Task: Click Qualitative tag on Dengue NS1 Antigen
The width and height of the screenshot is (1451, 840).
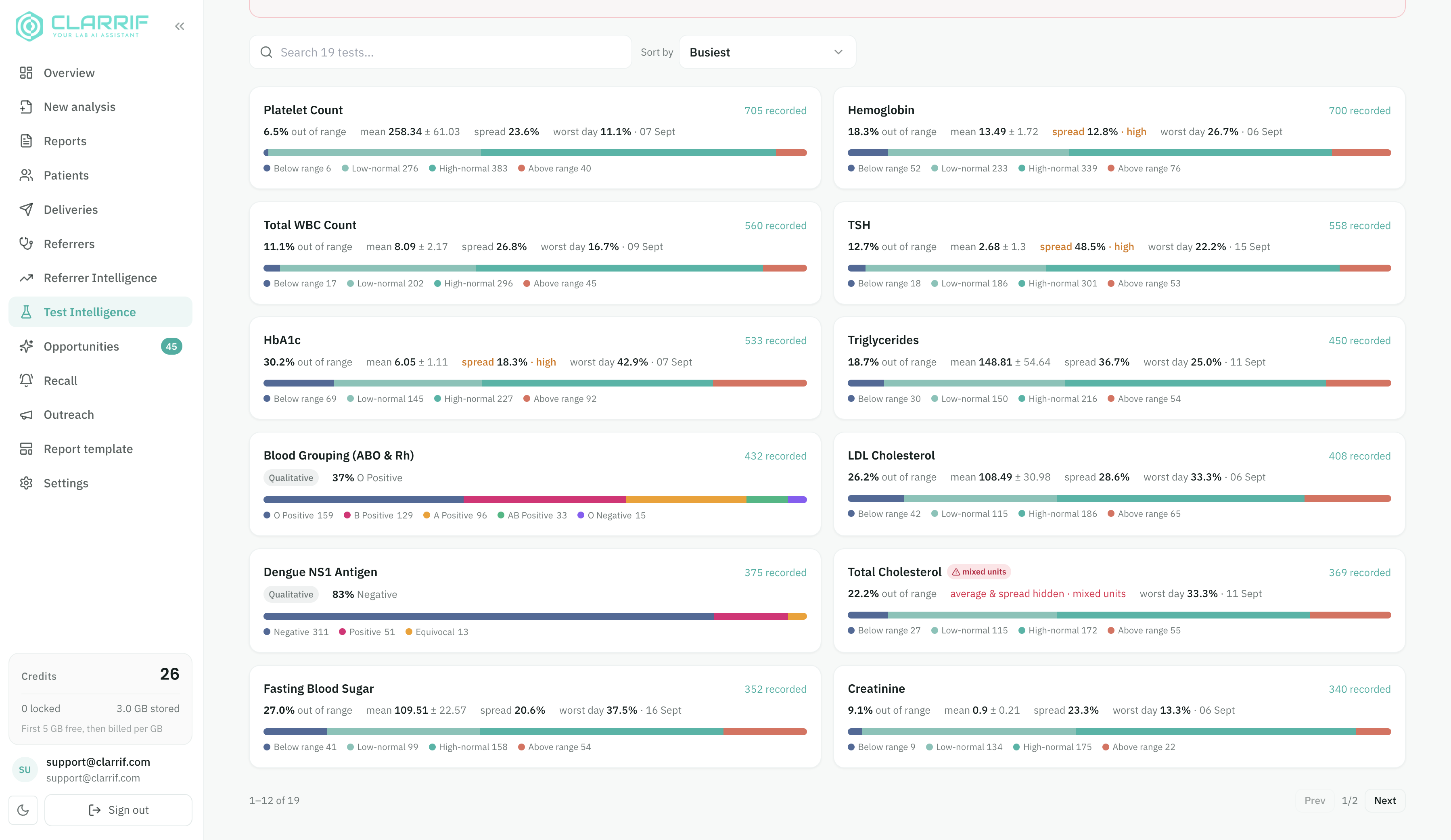Action: pos(291,594)
